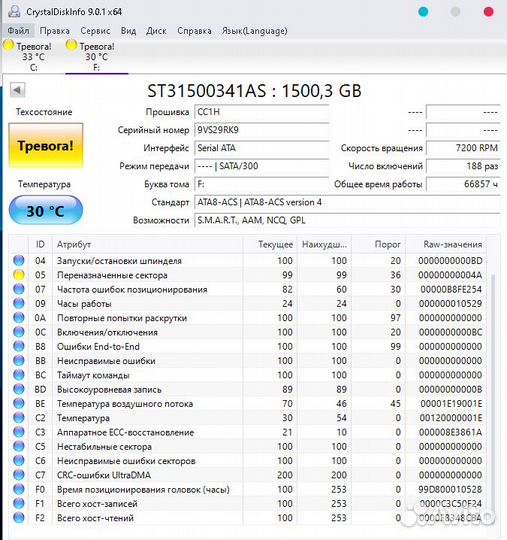Click the power-on count 188 раз field
This screenshot has width=507, height=540.
click(x=463, y=166)
